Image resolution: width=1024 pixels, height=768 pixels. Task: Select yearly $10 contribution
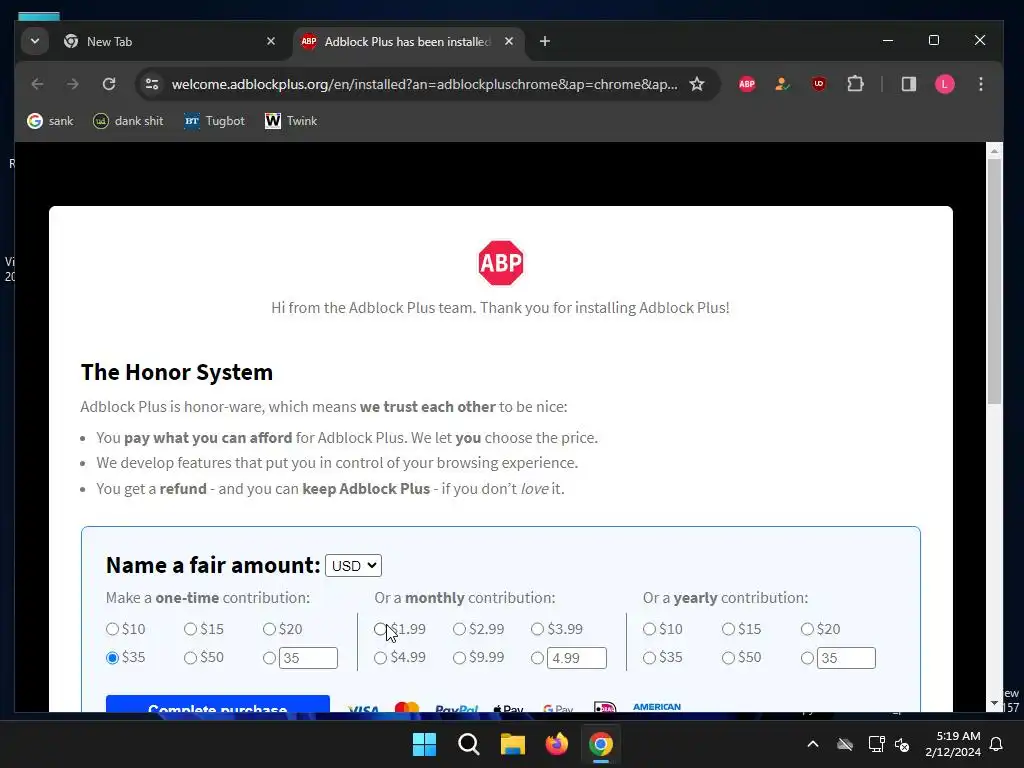(x=649, y=629)
